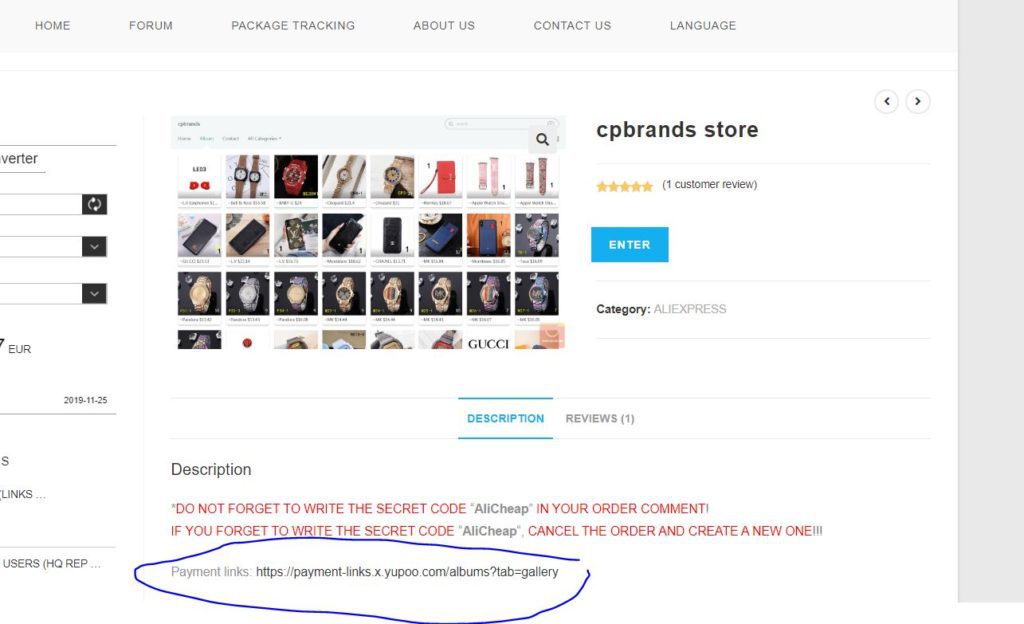
Task: Go to next product arrow
Action: coord(918,101)
